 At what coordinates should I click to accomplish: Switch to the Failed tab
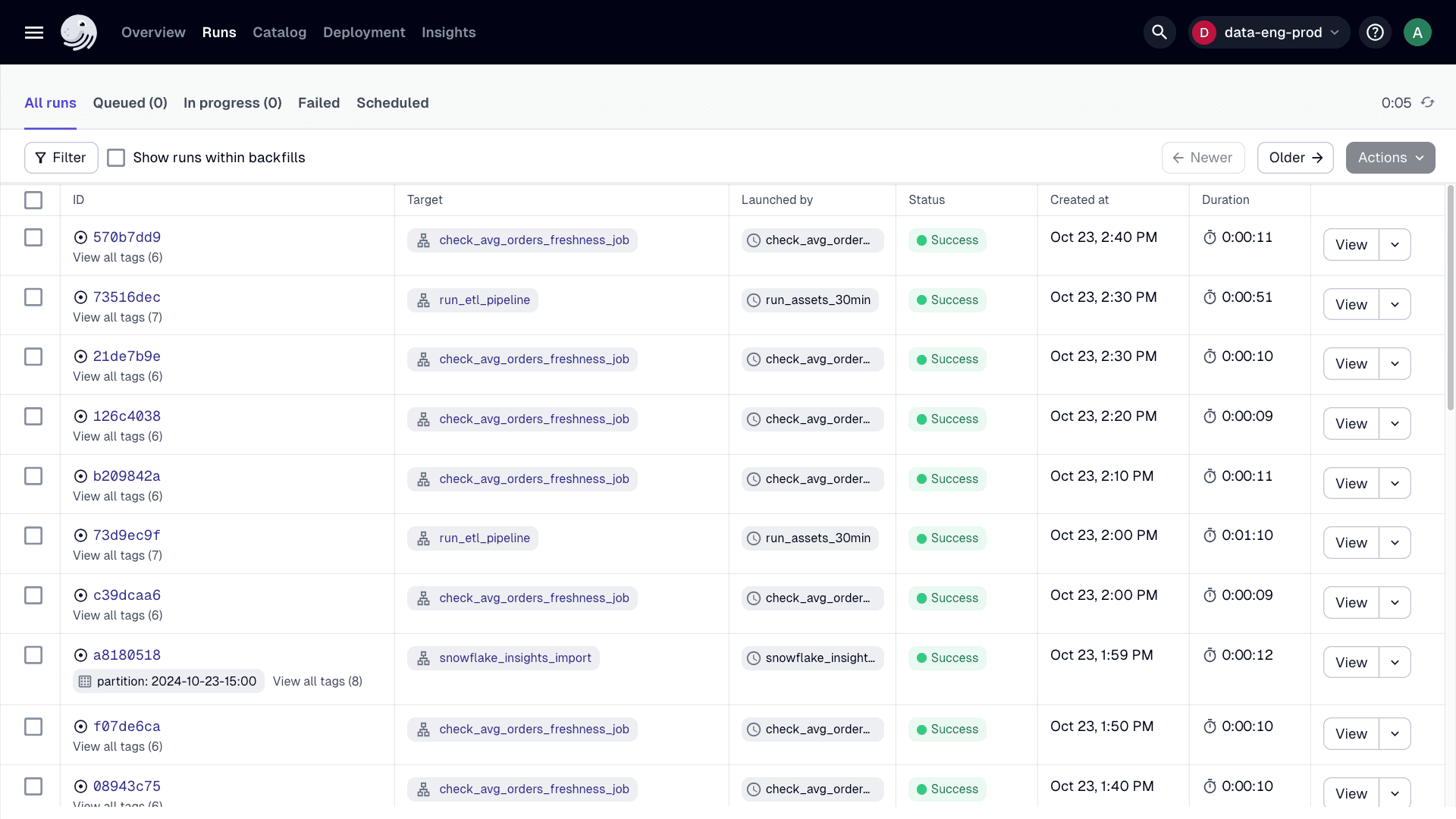pyautogui.click(x=318, y=102)
